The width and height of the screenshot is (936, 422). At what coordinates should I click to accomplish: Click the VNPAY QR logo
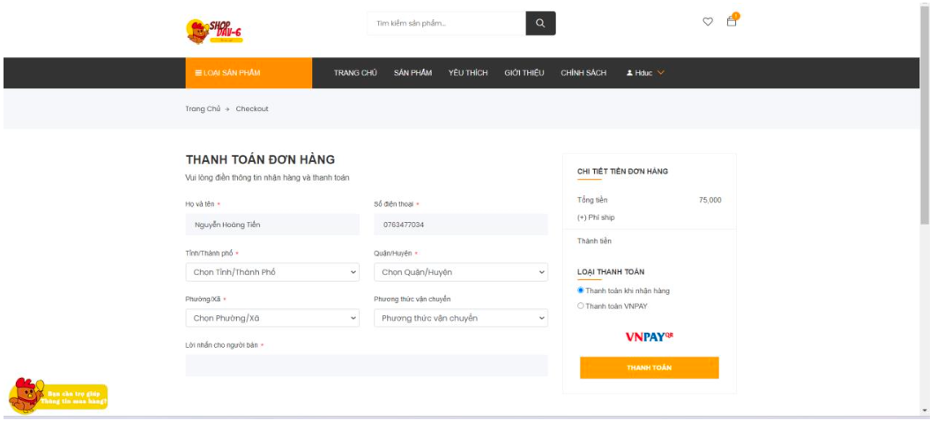(649, 337)
